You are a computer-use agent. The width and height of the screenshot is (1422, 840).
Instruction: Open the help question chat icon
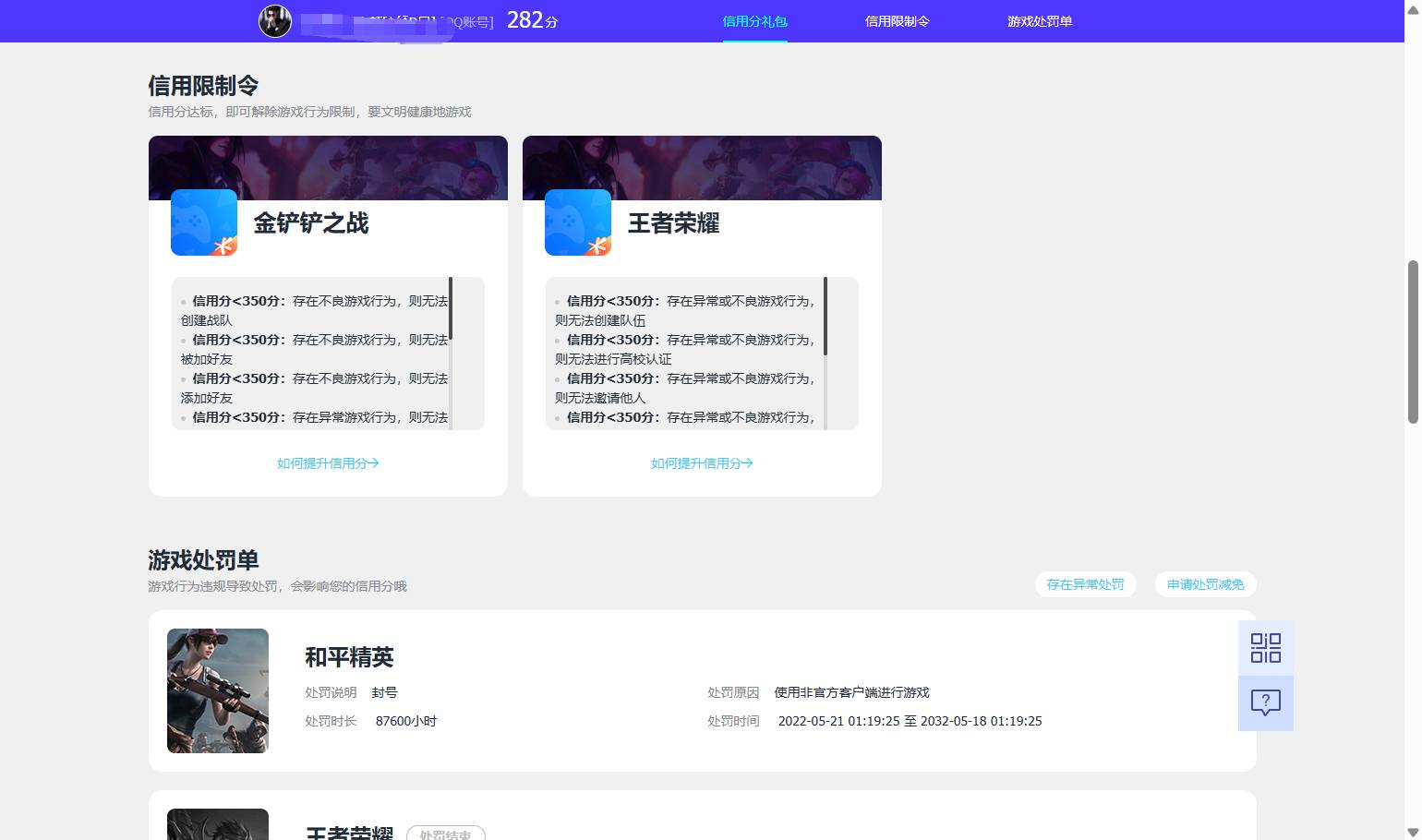(x=1266, y=703)
